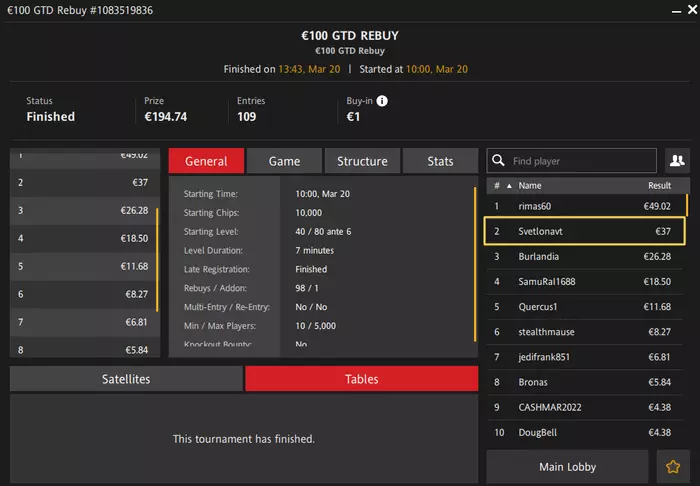Click payout place 8 row €5.84
The image size is (700, 486).
click(85, 347)
